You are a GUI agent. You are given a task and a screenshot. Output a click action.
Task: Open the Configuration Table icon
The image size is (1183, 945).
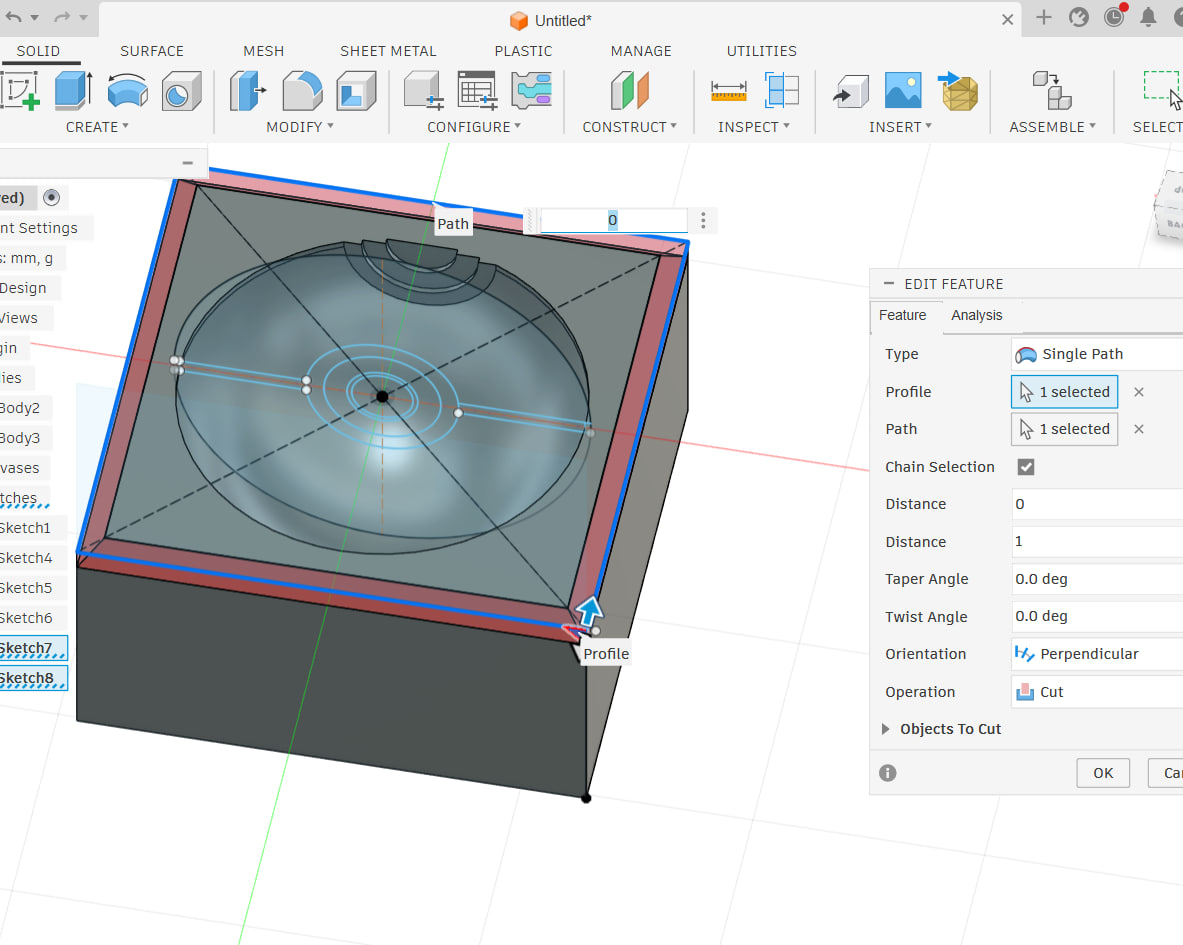click(477, 91)
